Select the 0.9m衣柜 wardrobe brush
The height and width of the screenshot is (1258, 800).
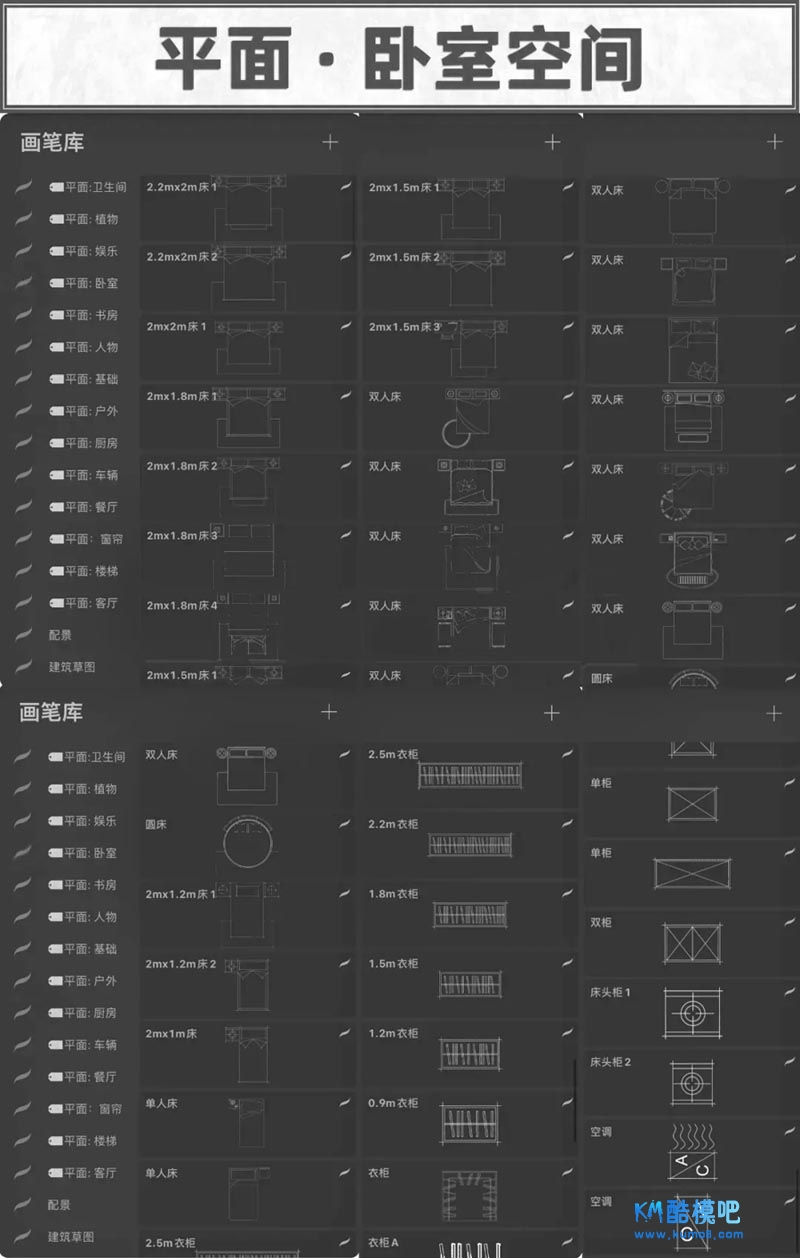click(x=468, y=1123)
